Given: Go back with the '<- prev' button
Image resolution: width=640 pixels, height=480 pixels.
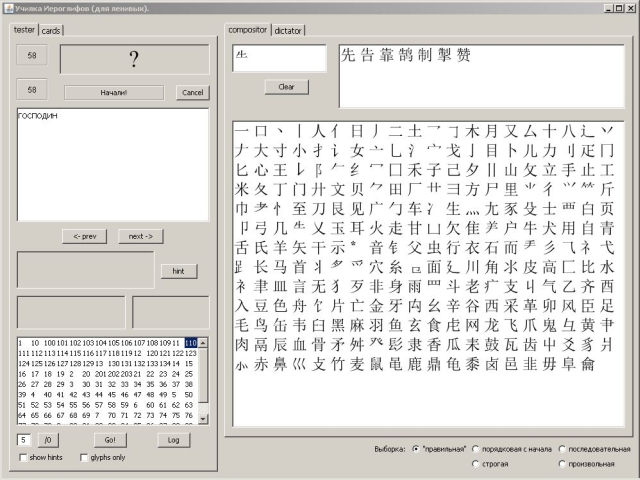Looking at the screenshot, I should [84, 236].
